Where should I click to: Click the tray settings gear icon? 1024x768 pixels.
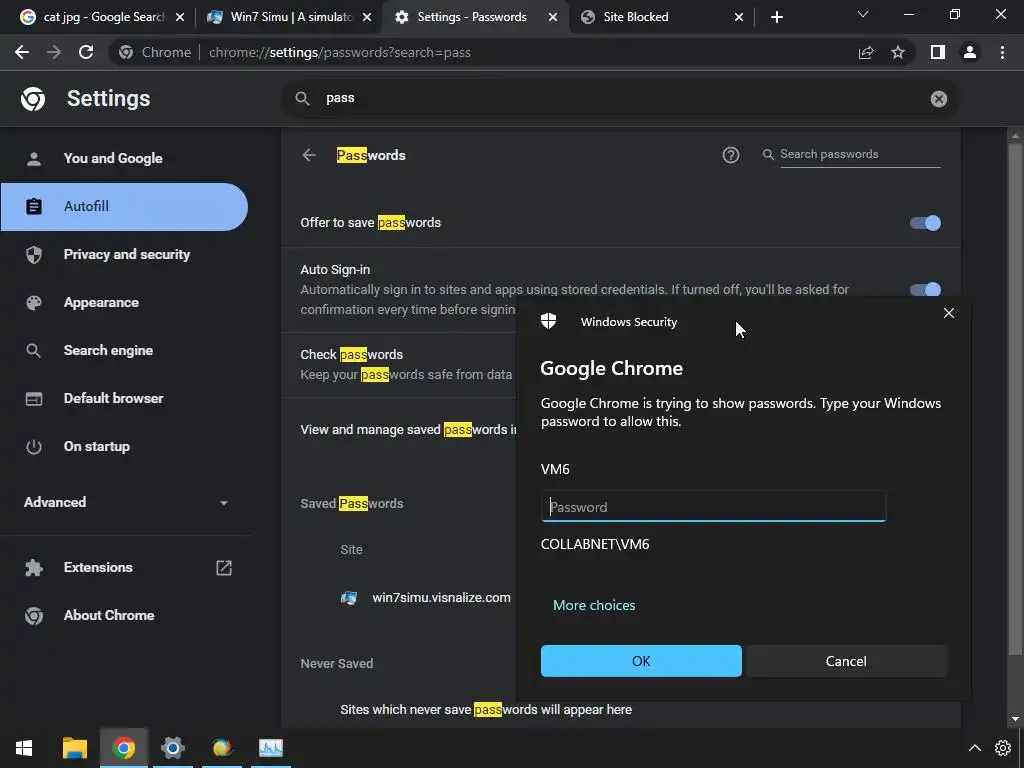coord(1003,748)
